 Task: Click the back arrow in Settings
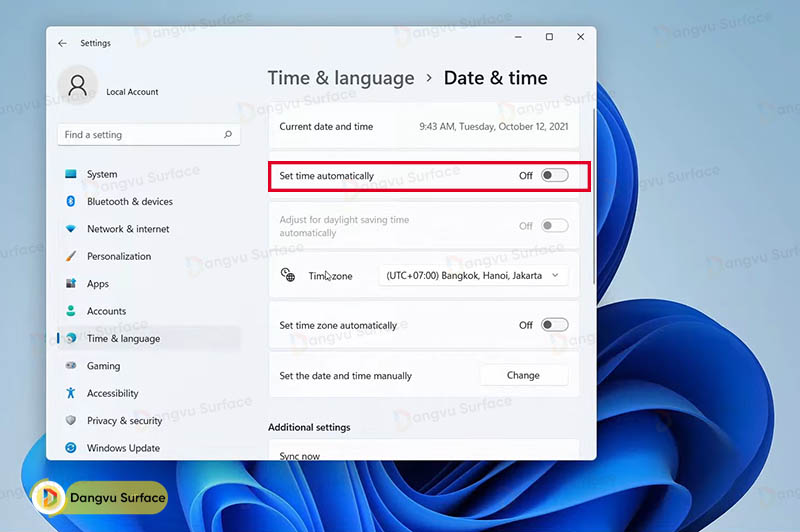(x=62, y=43)
